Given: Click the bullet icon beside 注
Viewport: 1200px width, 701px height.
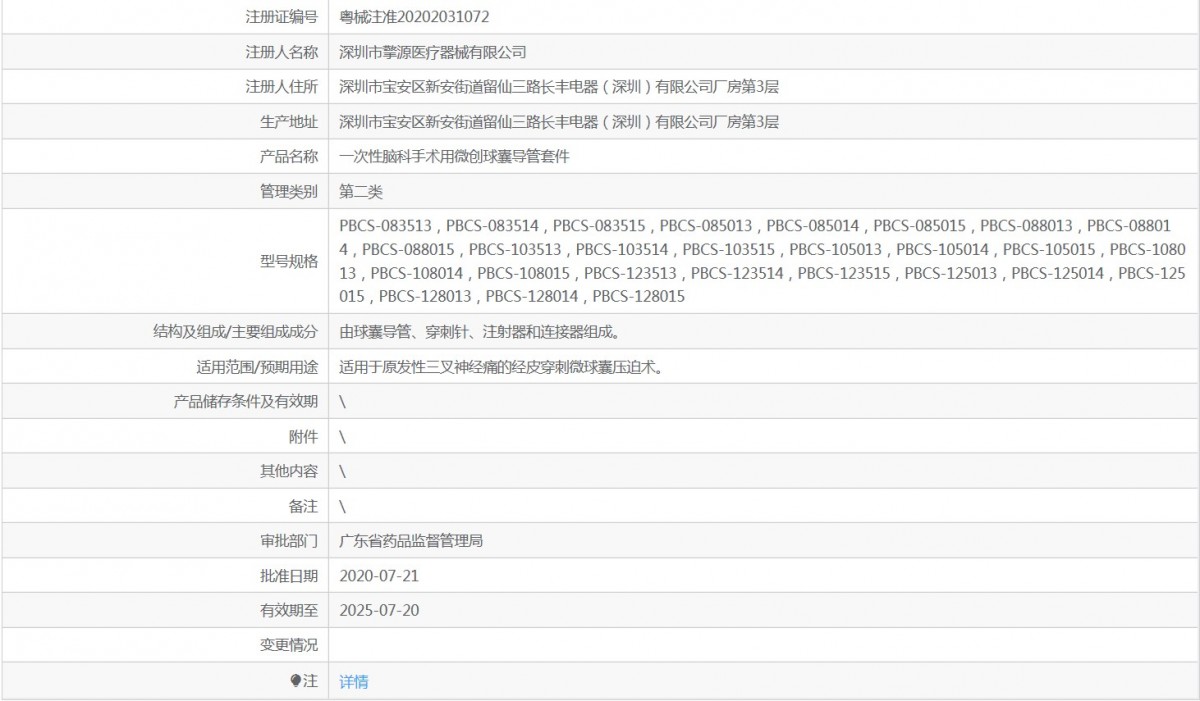Looking at the screenshot, I should 295,681.
